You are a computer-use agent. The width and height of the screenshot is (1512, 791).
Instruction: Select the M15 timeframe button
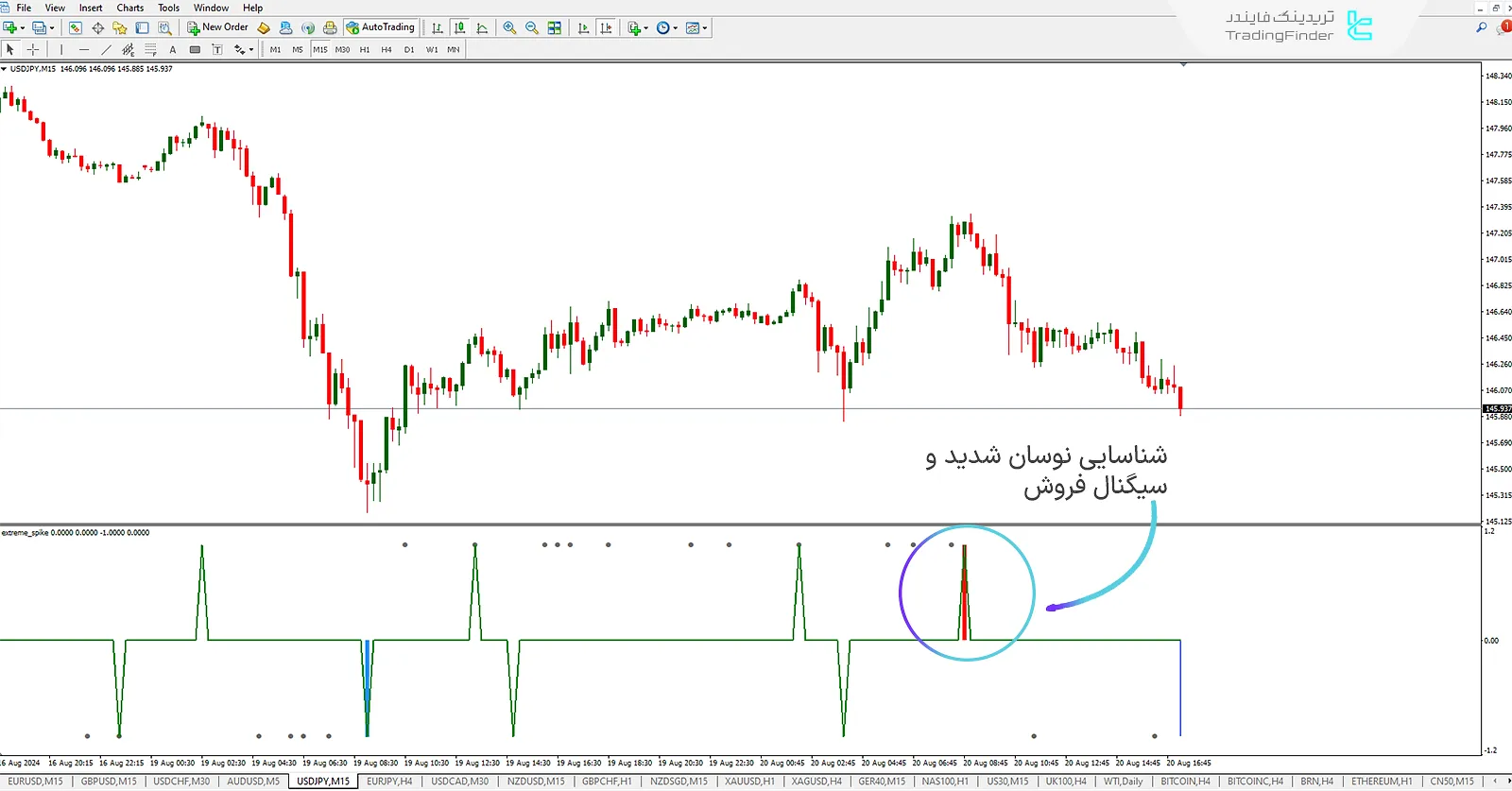coord(320,49)
